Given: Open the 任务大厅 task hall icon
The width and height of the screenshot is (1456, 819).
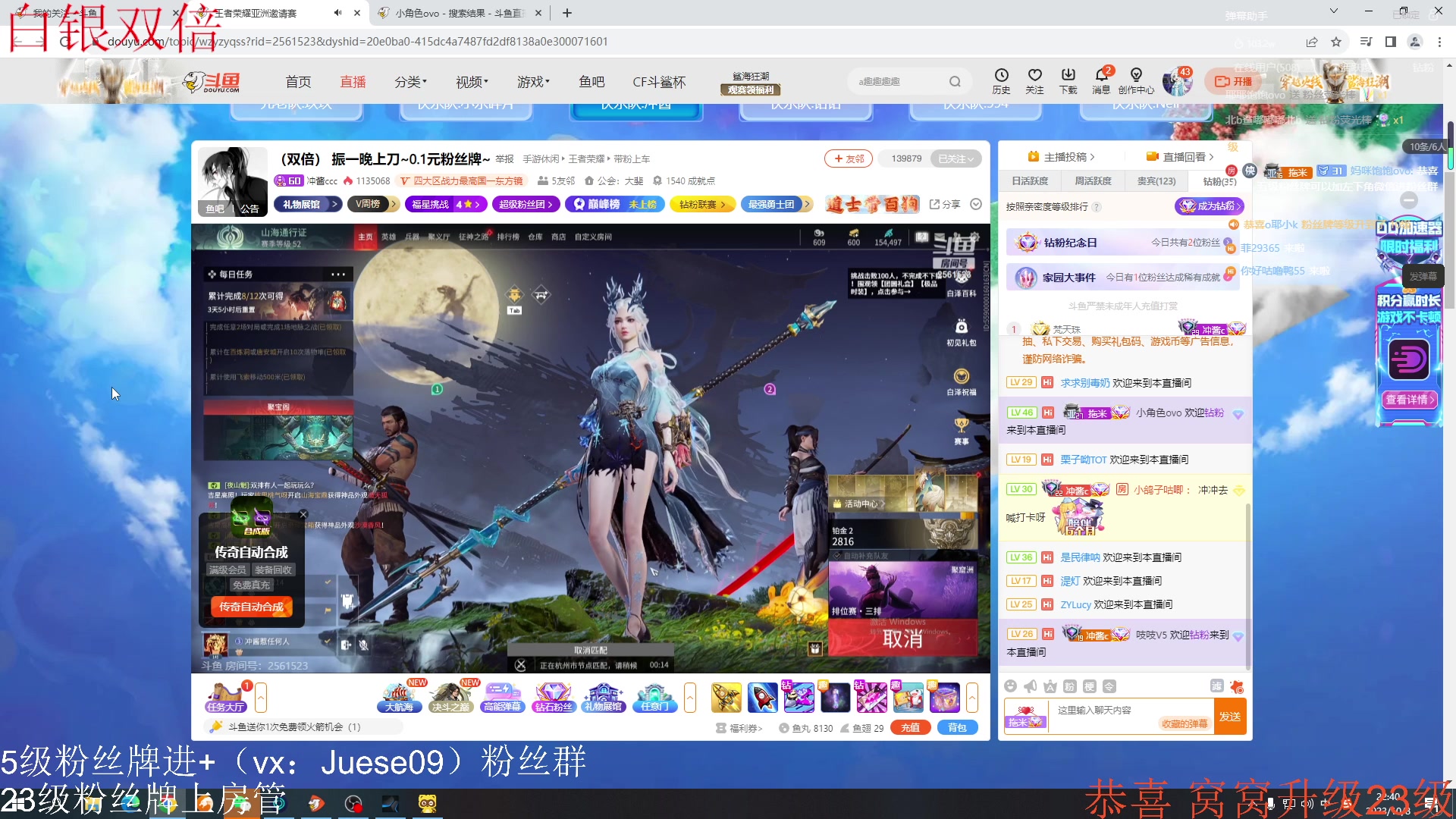Looking at the screenshot, I should coord(224,697).
